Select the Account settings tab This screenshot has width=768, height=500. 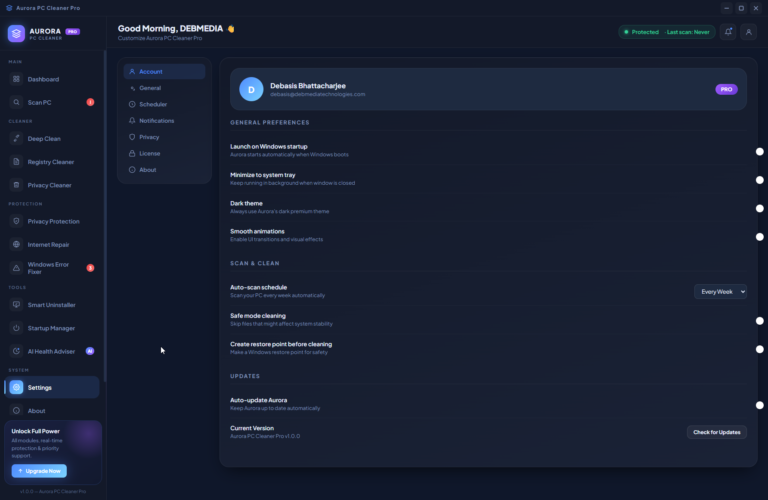(164, 71)
